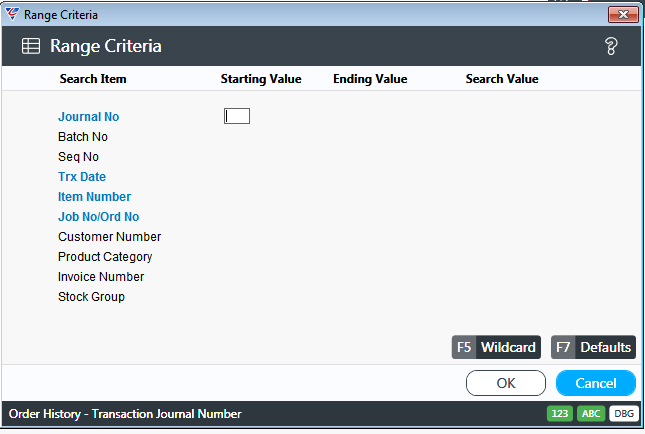The image size is (645, 434).
Task: Click the Stock Group search item
Action: point(91,297)
